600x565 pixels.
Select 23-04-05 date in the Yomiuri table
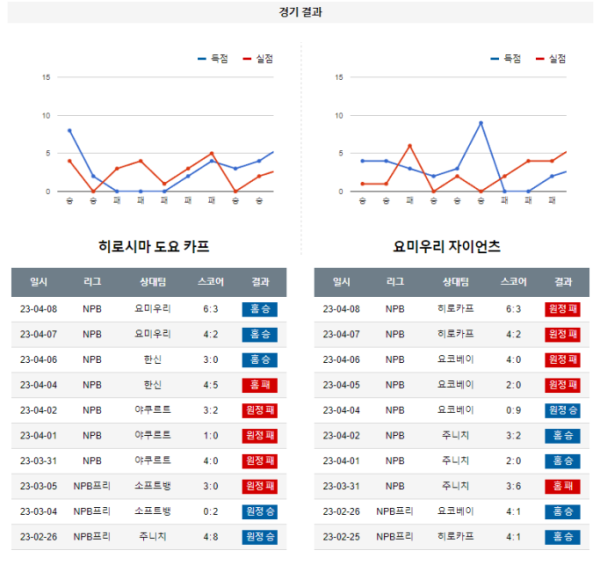341,385
